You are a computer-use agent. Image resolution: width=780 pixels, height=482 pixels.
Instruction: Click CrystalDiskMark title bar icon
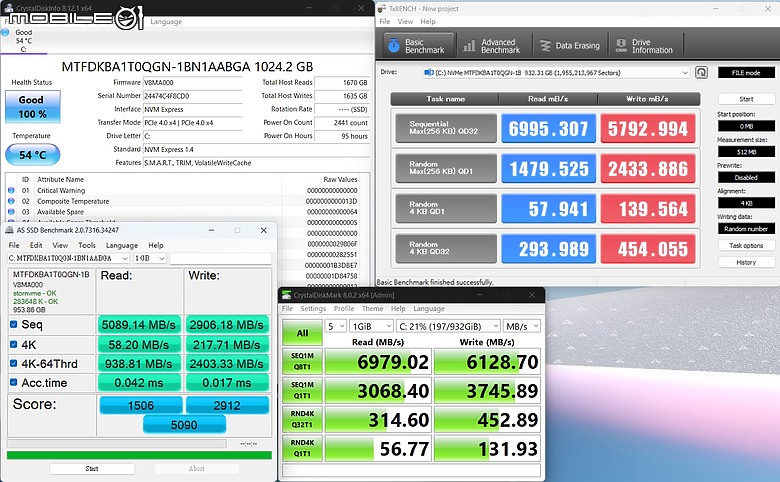[286, 295]
